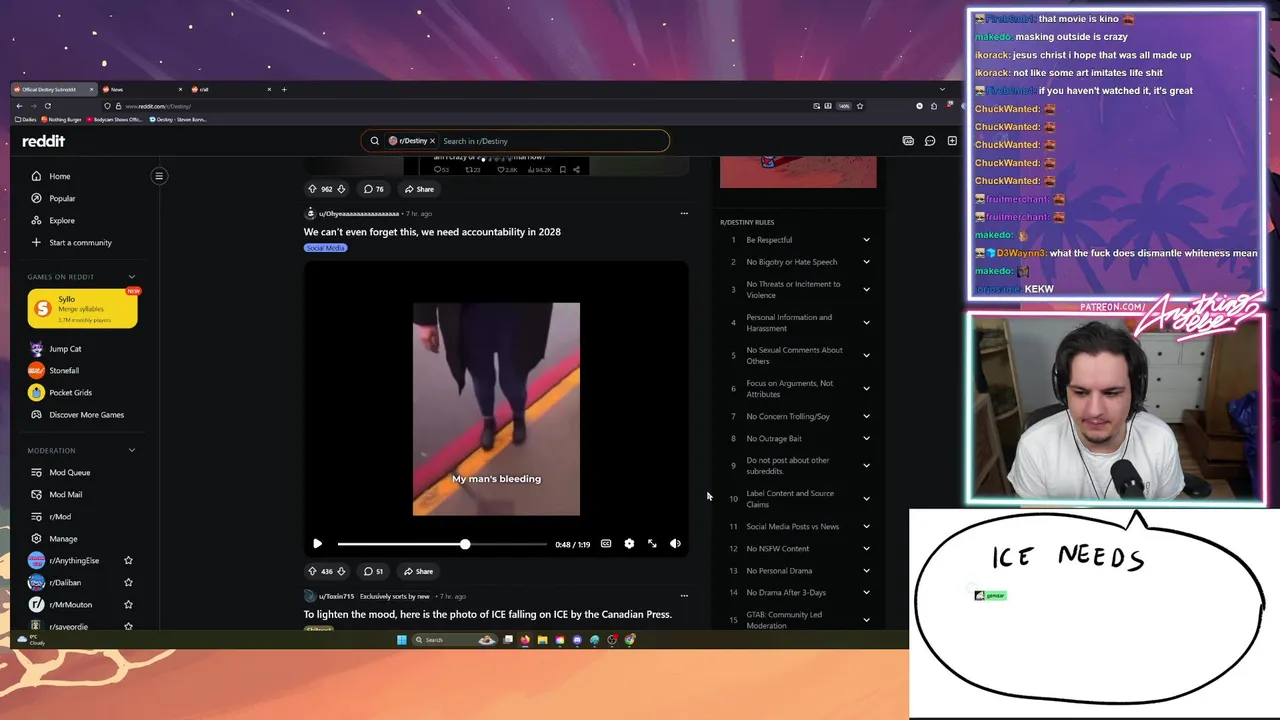This screenshot has height=720, width=1280.
Task: Open the Pocket Grids game
Action: [x=70, y=393]
